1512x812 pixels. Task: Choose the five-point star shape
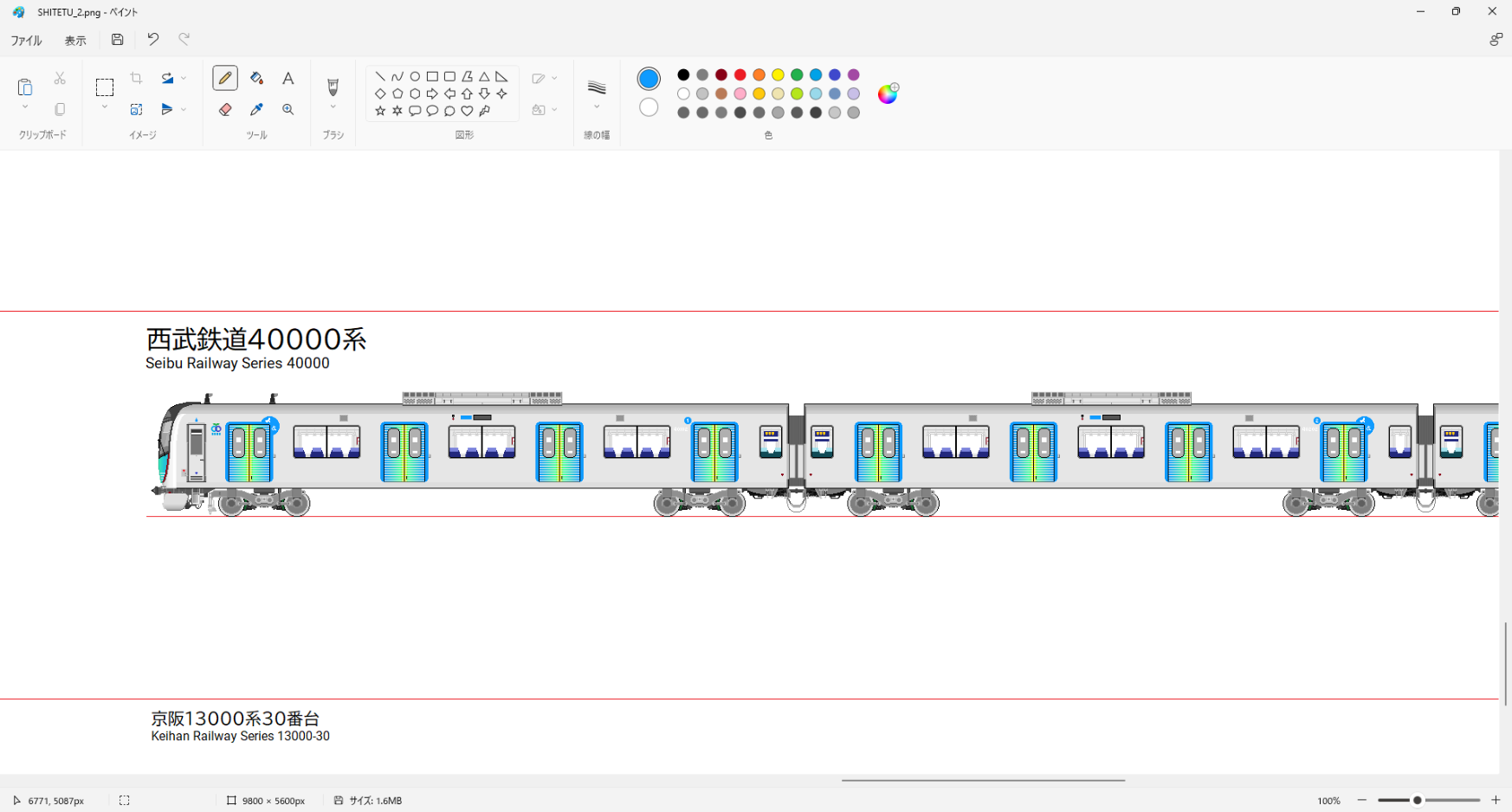point(380,111)
